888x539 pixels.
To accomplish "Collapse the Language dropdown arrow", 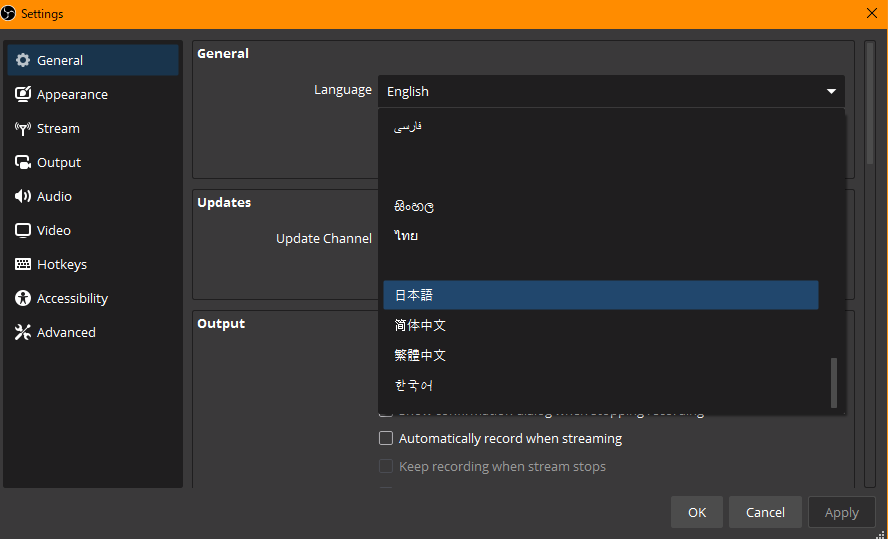I will pyautogui.click(x=831, y=91).
